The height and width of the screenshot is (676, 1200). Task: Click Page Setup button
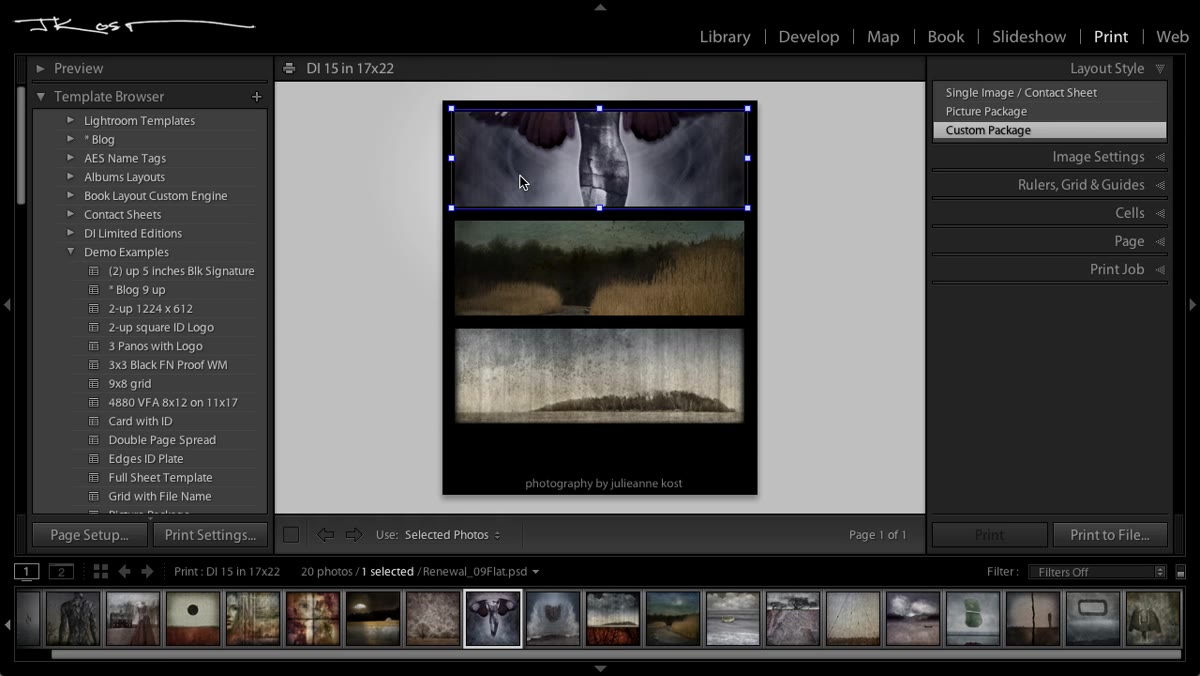(90, 535)
